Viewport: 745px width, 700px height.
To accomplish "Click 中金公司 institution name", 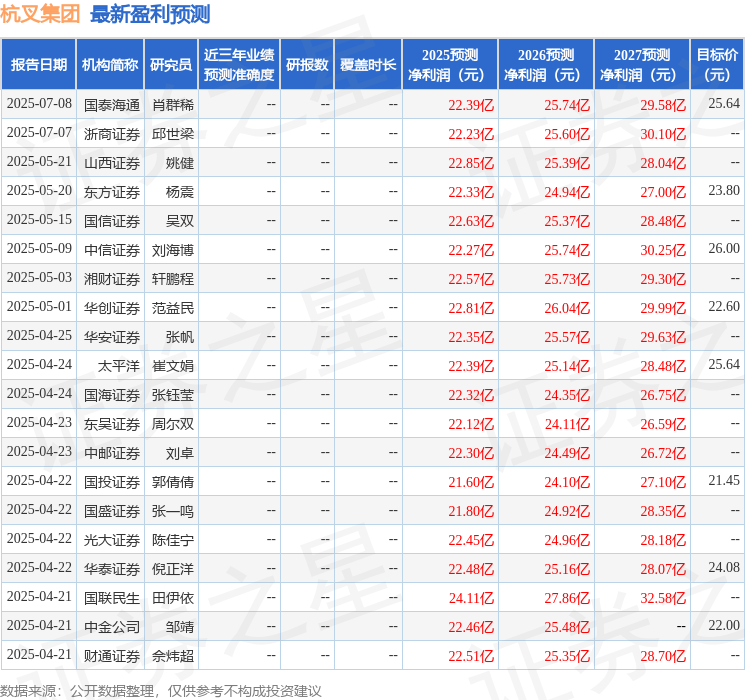I will 112,627.
